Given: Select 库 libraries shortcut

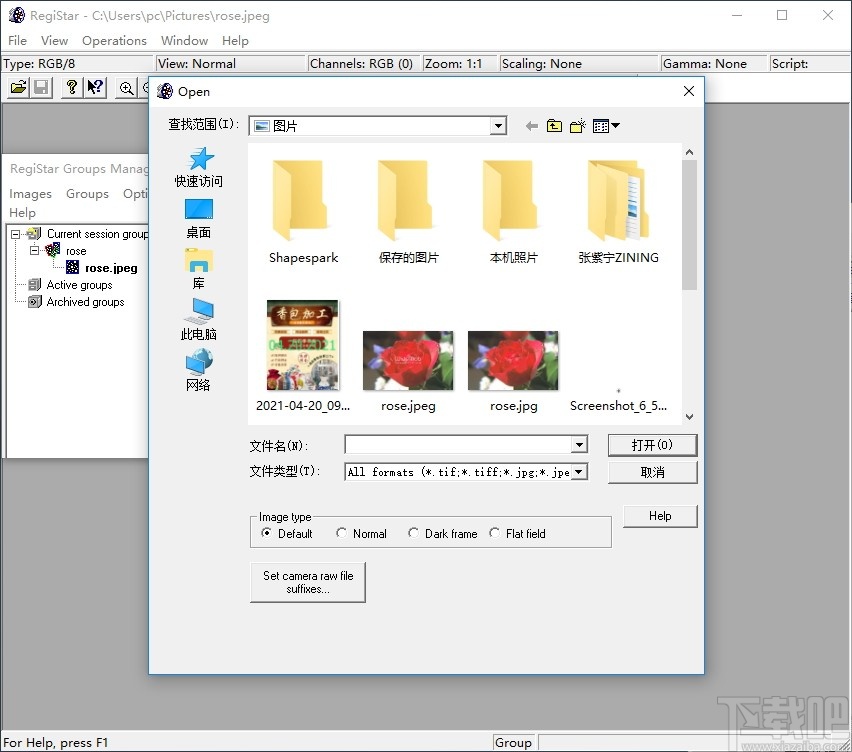Looking at the screenshot, I should pyautogui.click(x=199, y=270).
